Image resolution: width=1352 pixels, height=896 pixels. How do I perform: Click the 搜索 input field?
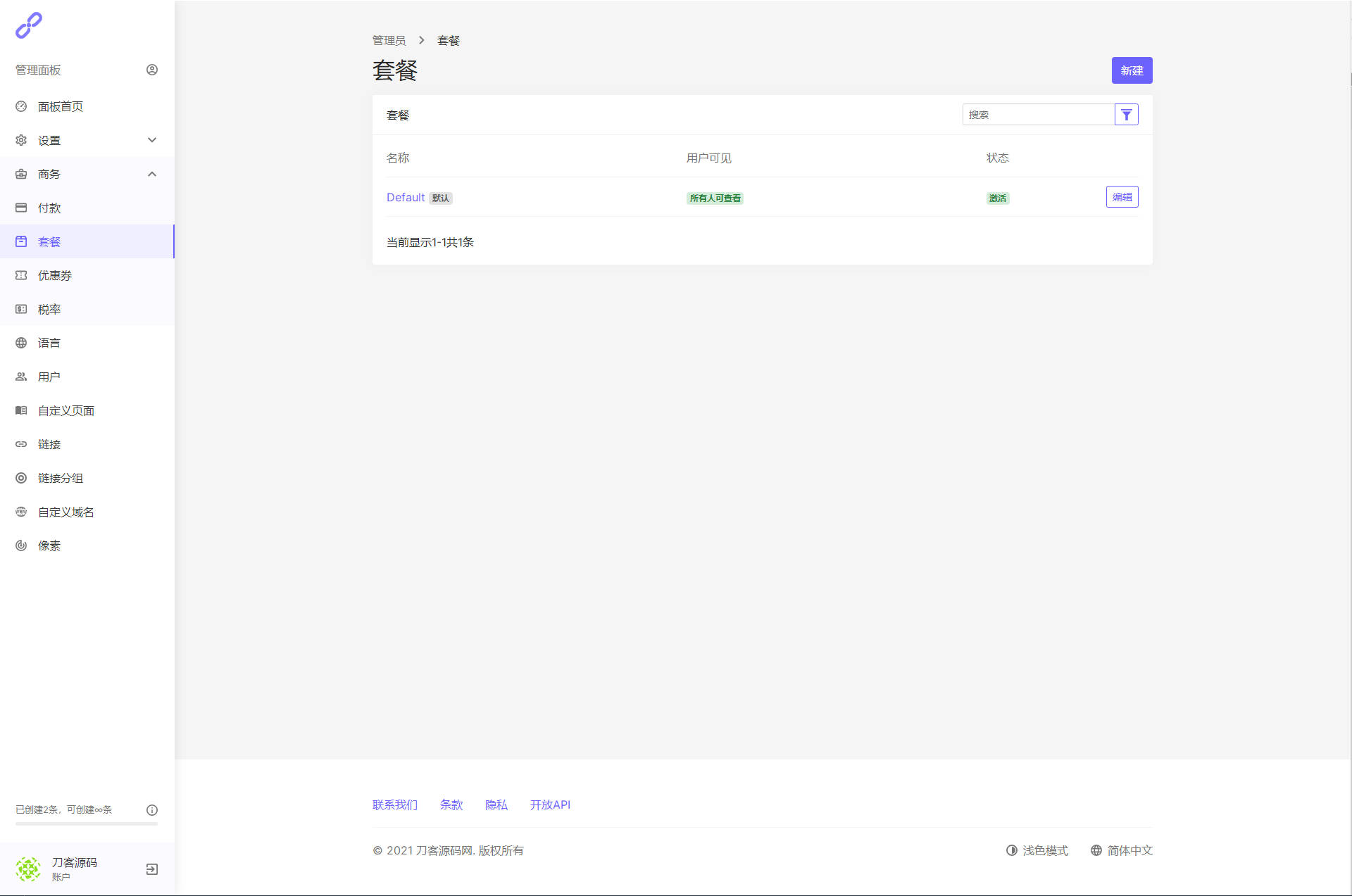[1039, 115]
